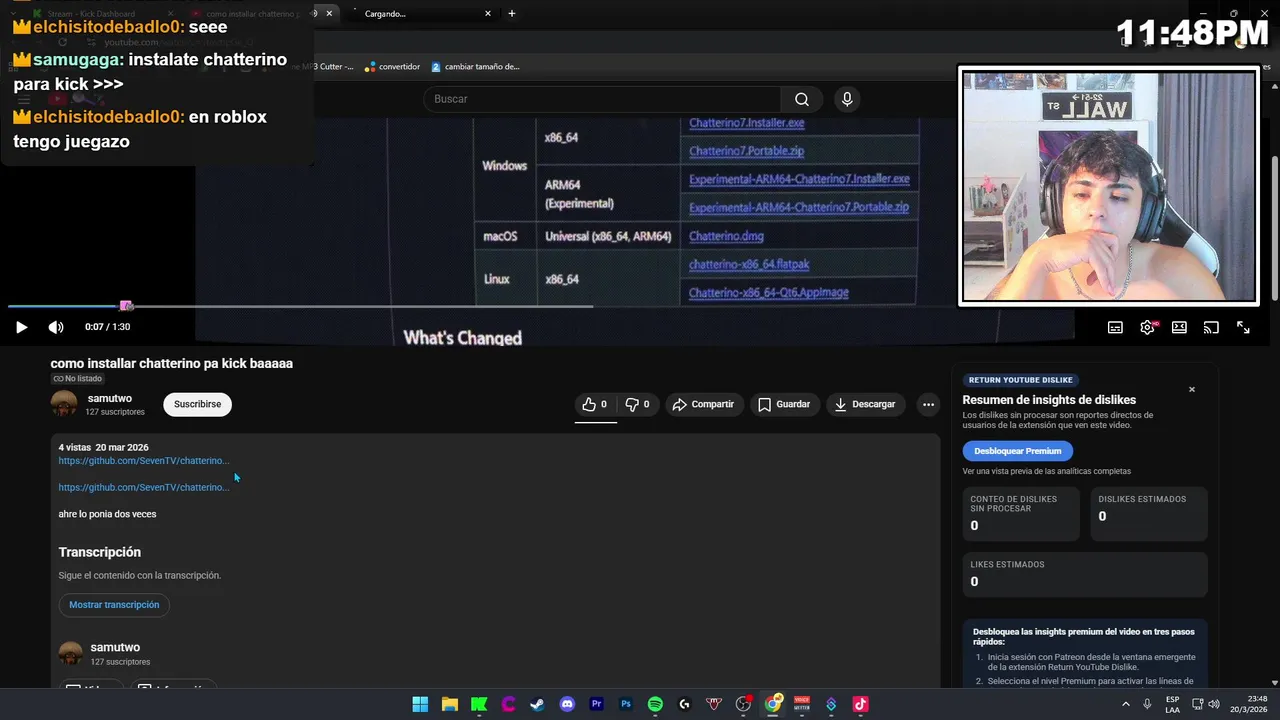Open Photoshop from taskbar
Image resolution: width=1280 pixels, height=720 pixels.
(x=626, y=704)
